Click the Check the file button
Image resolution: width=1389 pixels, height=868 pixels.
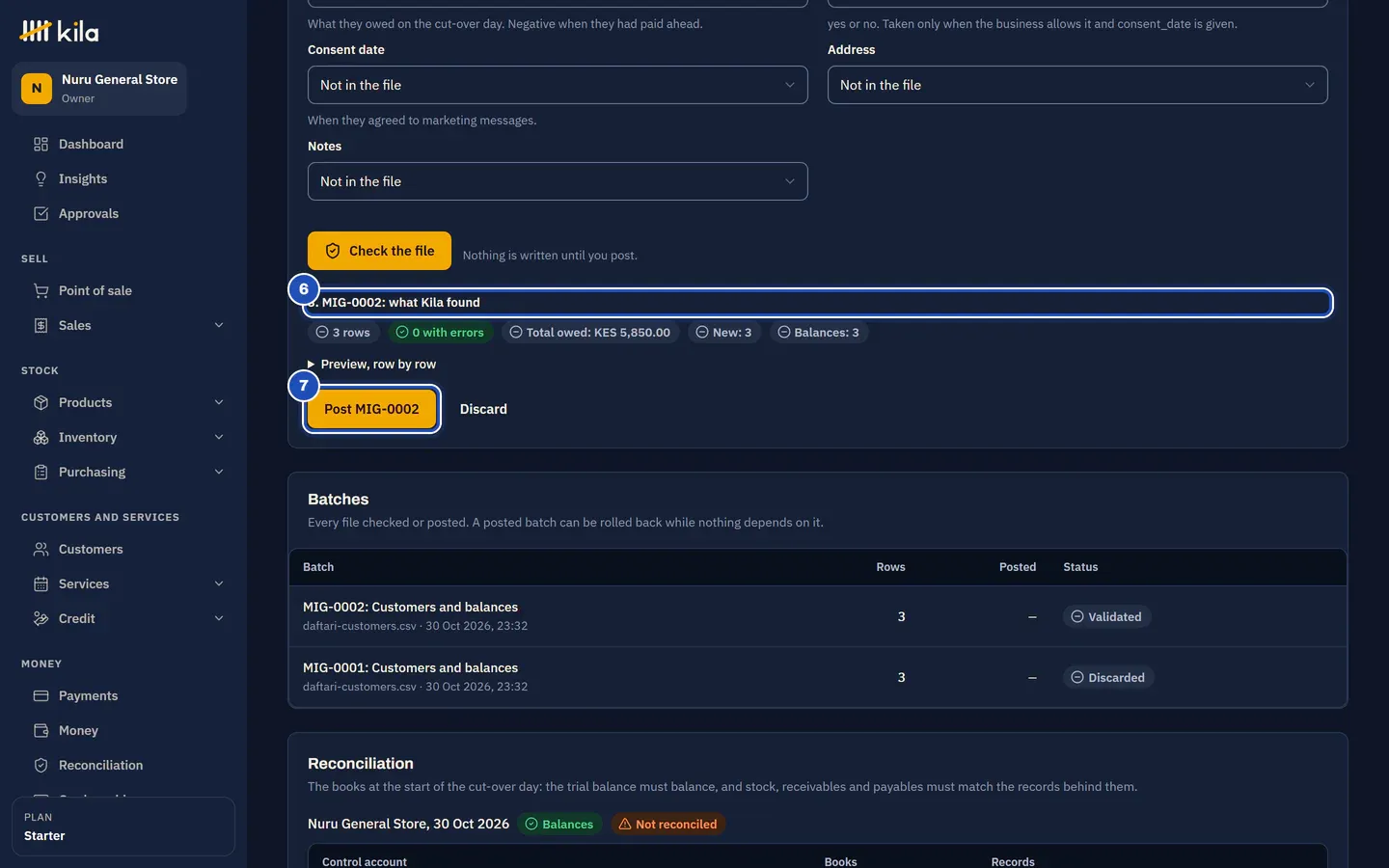(379, 251)
